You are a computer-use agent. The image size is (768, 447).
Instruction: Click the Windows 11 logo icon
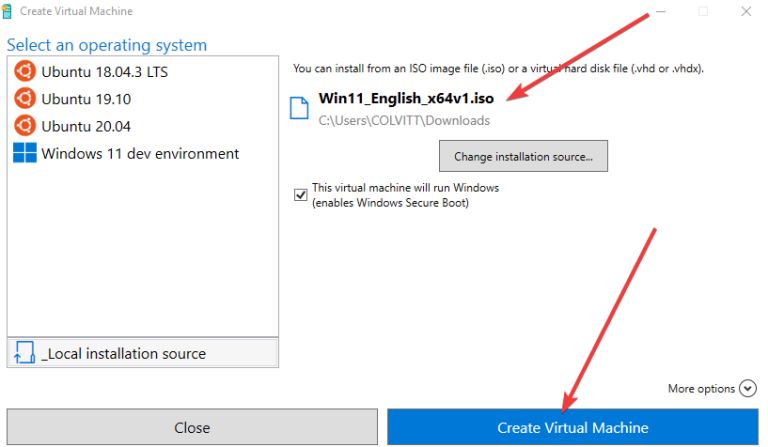click(24, 153)
